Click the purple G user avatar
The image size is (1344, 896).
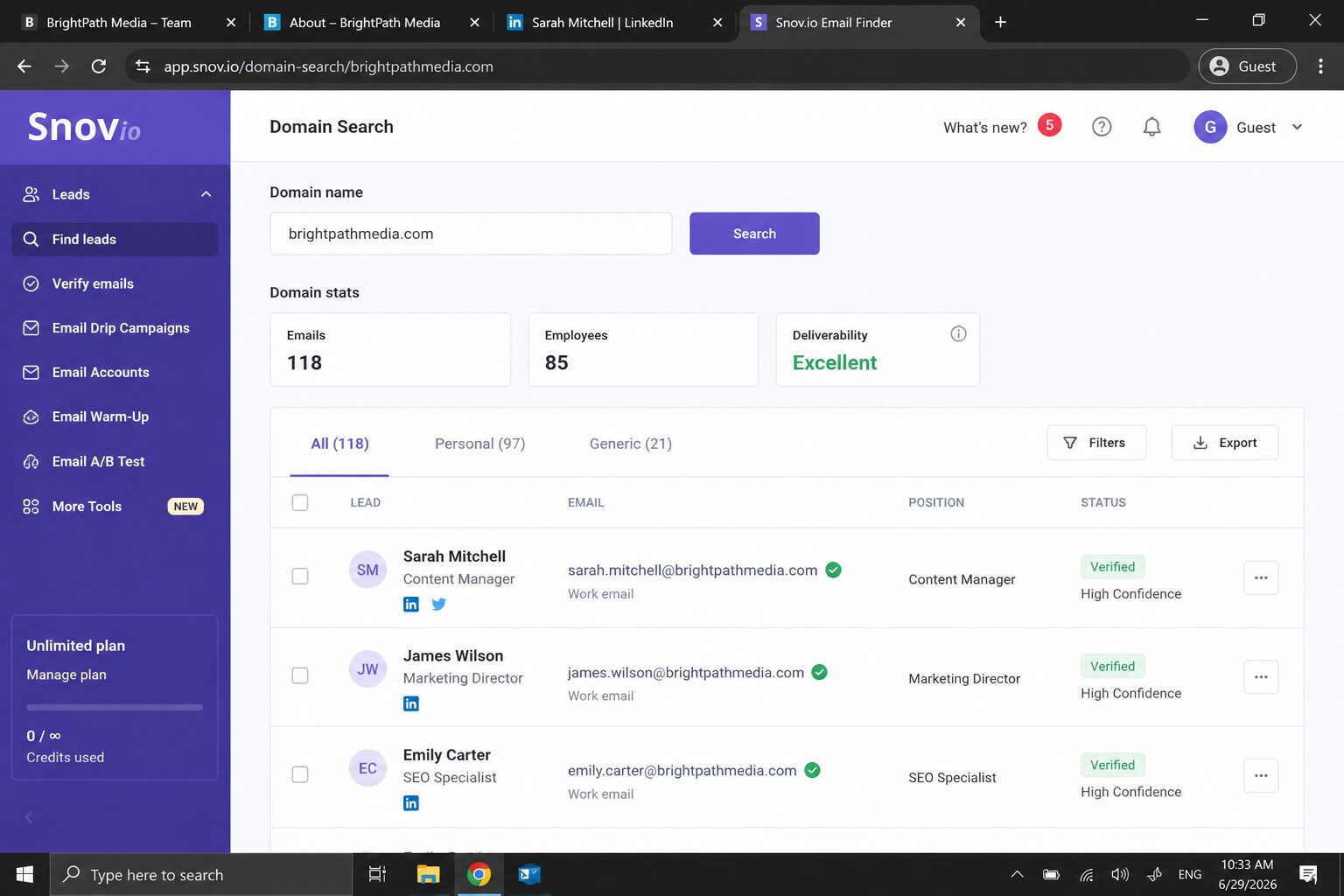[1210, 127]
